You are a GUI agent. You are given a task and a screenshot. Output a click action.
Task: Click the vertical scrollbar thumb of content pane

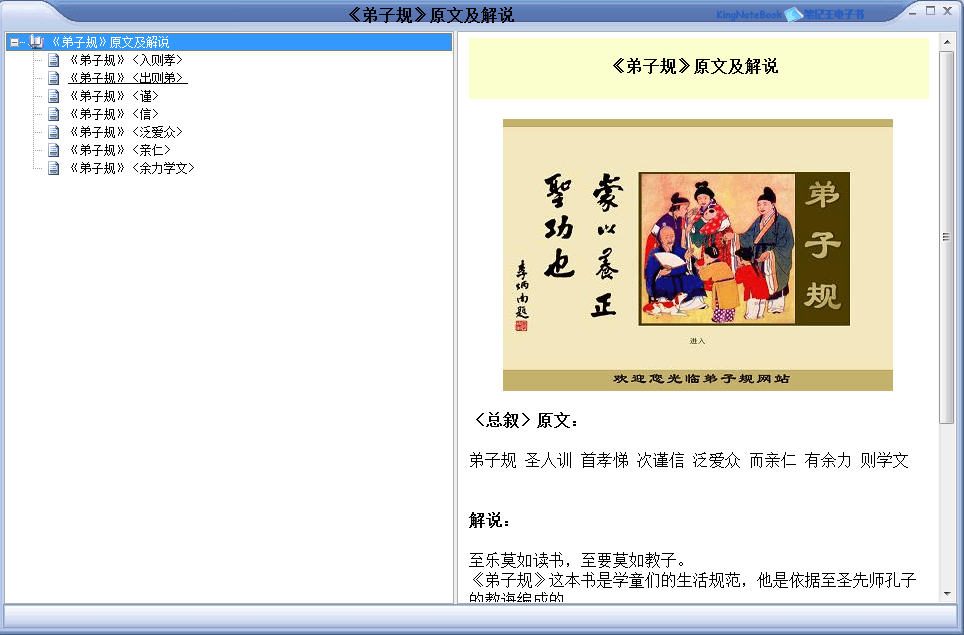947,237
